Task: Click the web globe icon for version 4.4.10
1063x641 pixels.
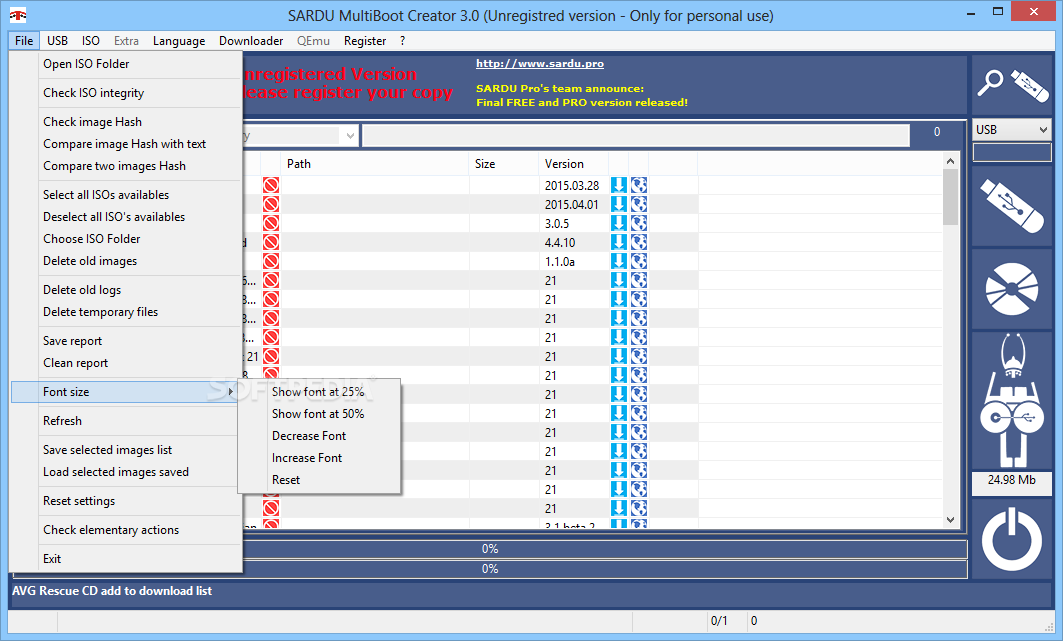Action: point(639,242)
